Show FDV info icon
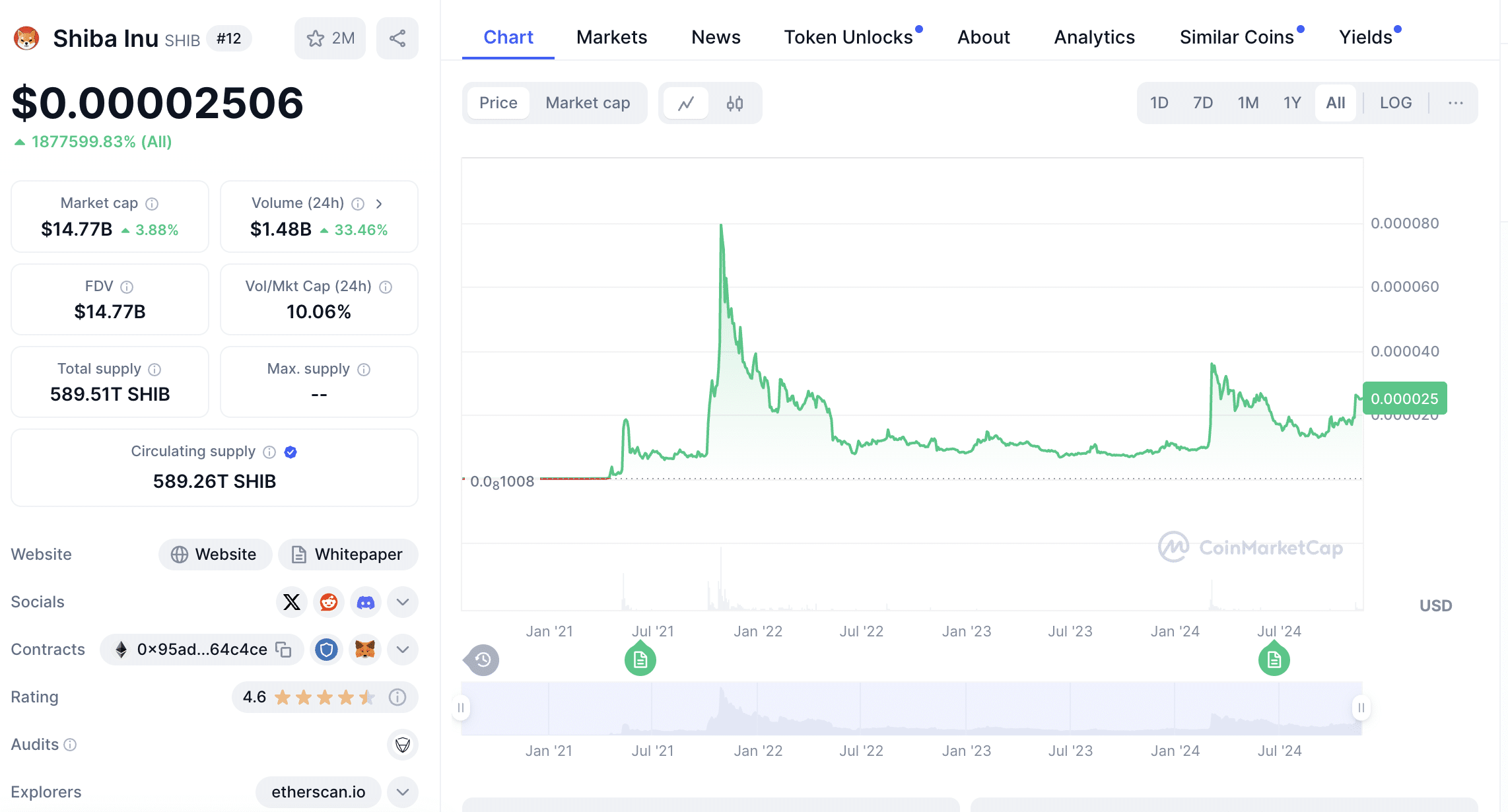This screenshot has width=1508, height=812. 127,287
